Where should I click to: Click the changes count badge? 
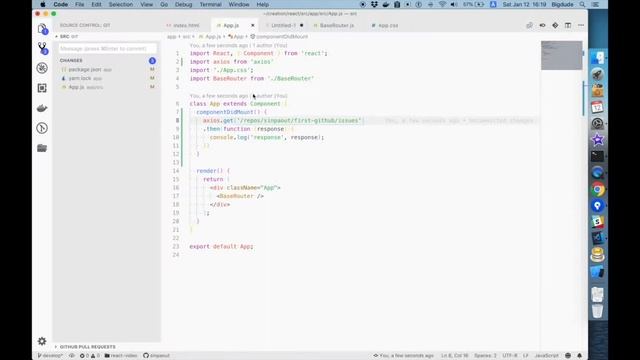point(152,61)
